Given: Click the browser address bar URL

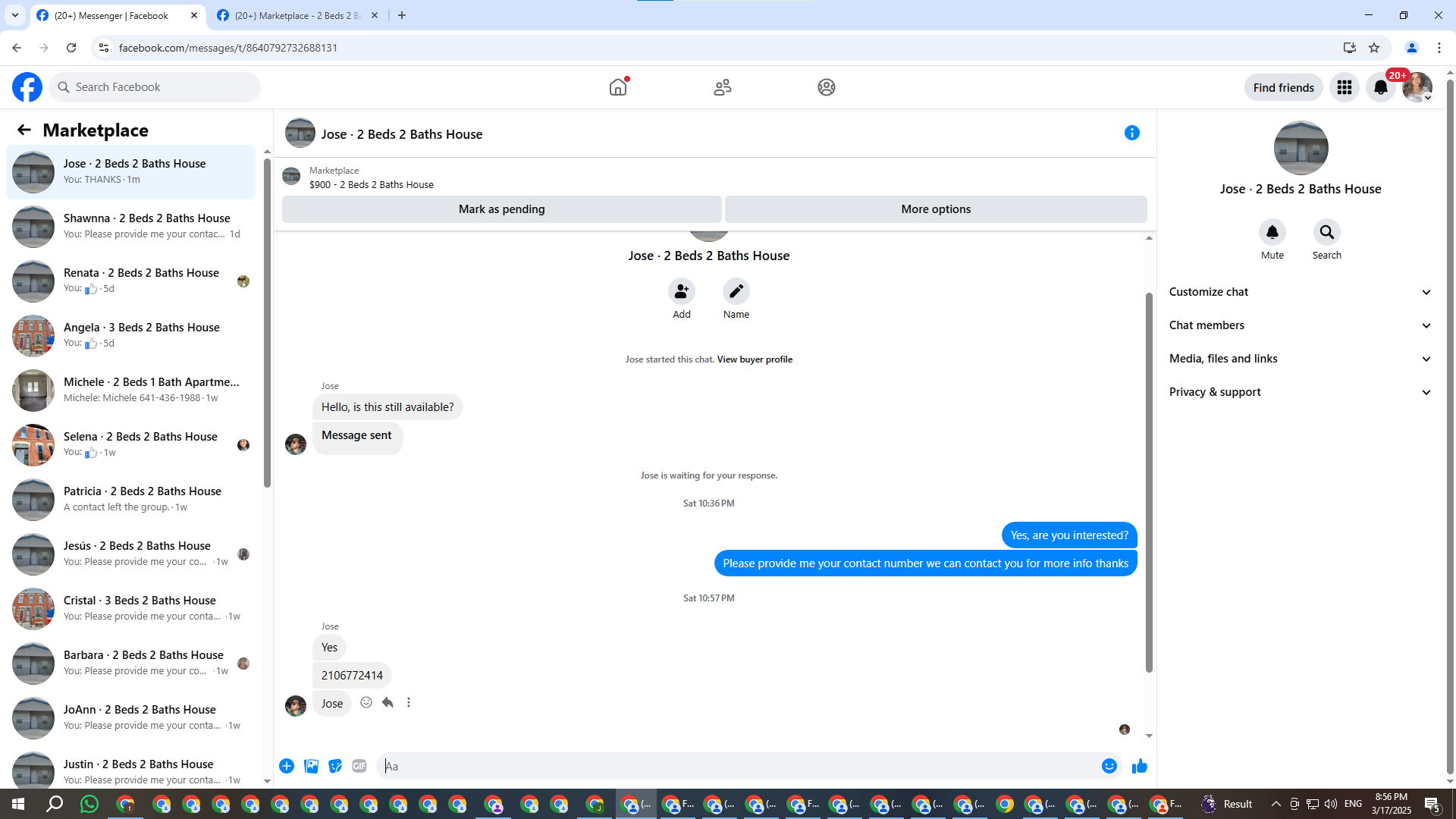Looking at the screenshot, I should point(228,48).
